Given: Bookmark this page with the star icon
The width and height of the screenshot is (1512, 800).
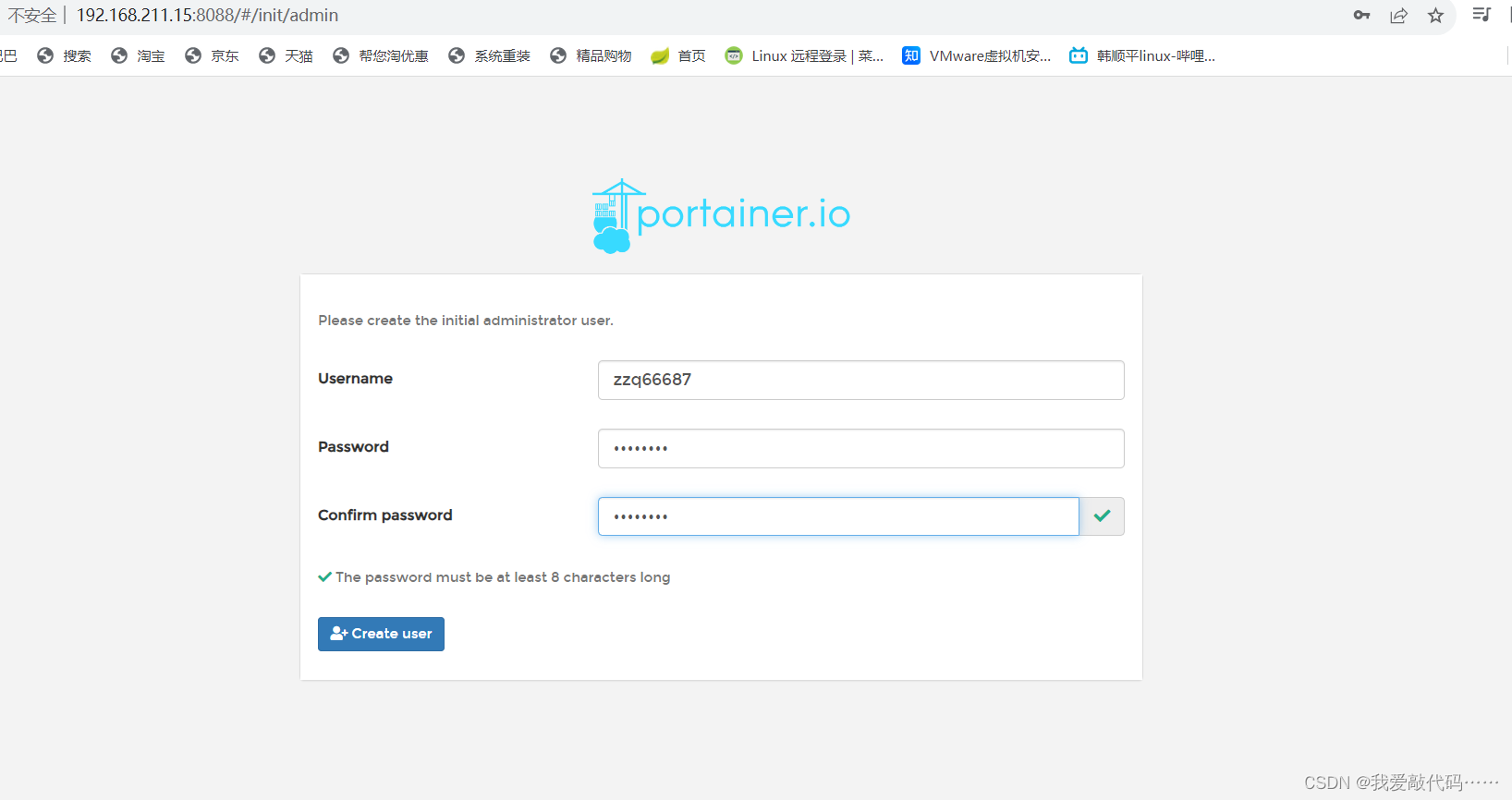Looking at the screenshot, I should (1435, 15).
